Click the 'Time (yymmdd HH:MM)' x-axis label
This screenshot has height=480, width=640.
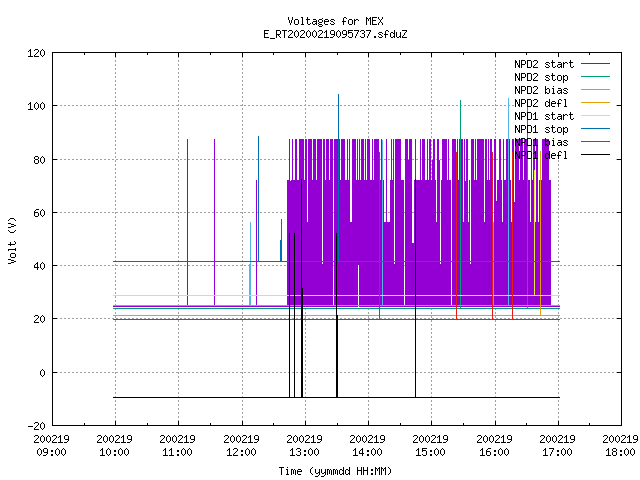point(335,471)
